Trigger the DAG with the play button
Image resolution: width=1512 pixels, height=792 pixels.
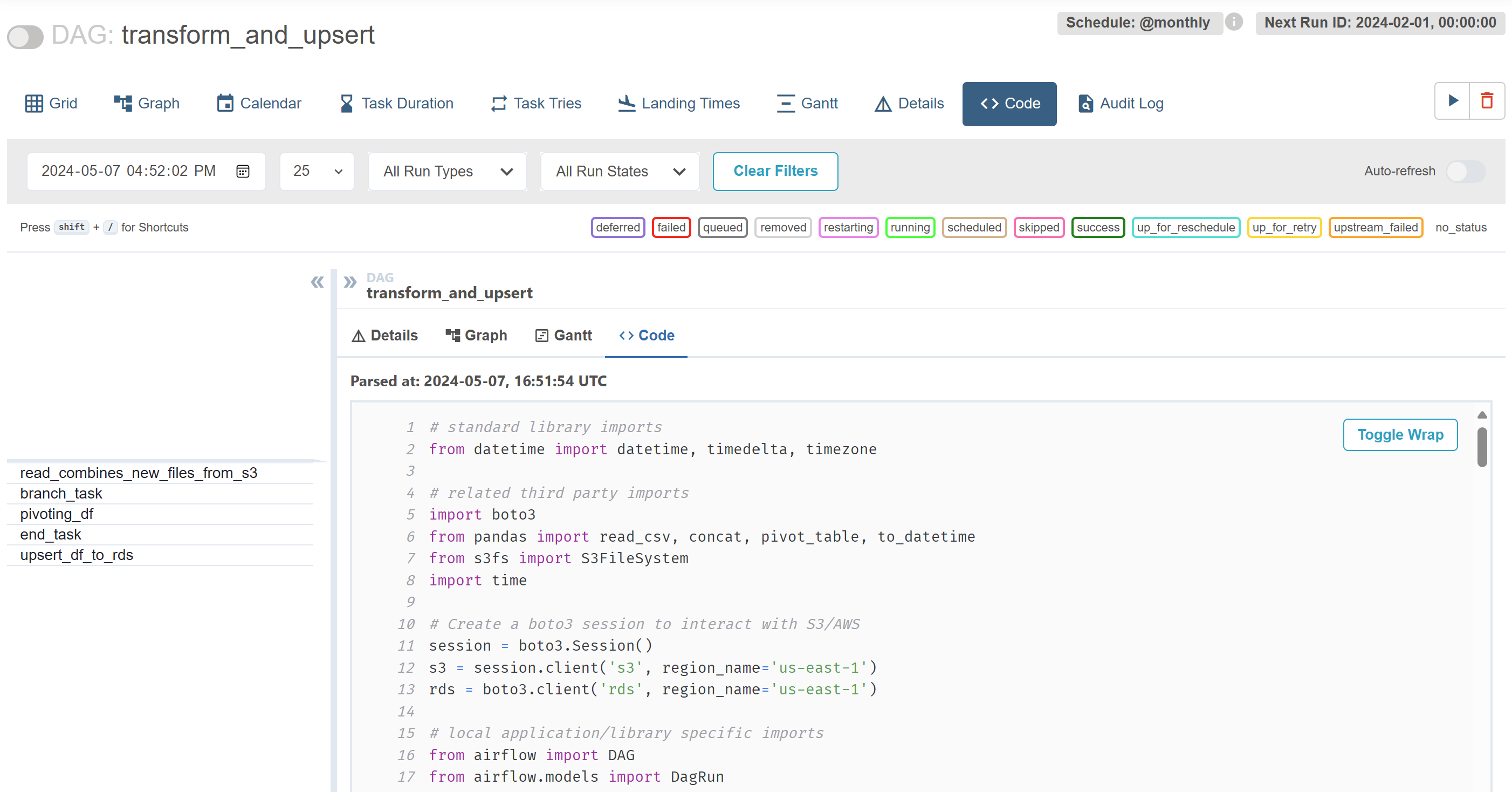point(1452,100)
